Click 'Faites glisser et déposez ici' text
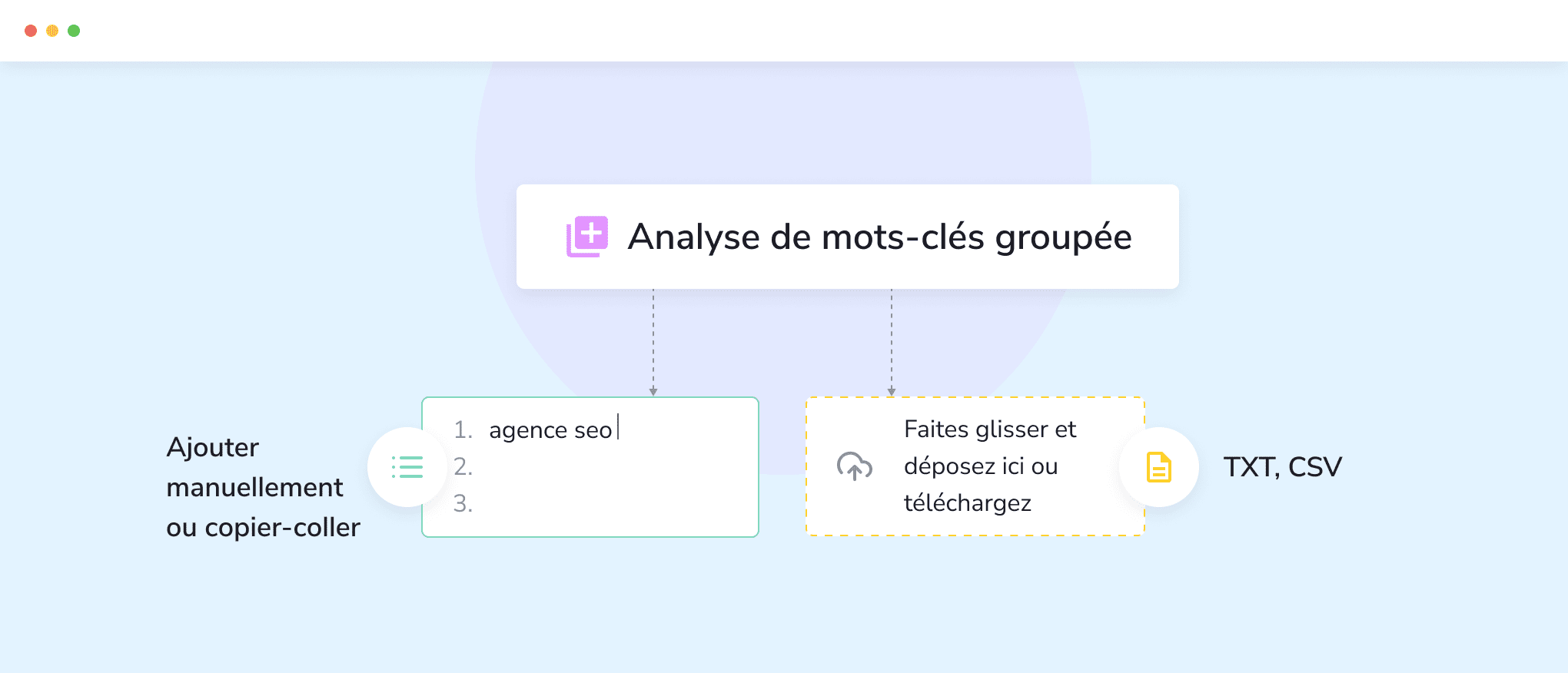1568x673 pixels. coord(990,447)
